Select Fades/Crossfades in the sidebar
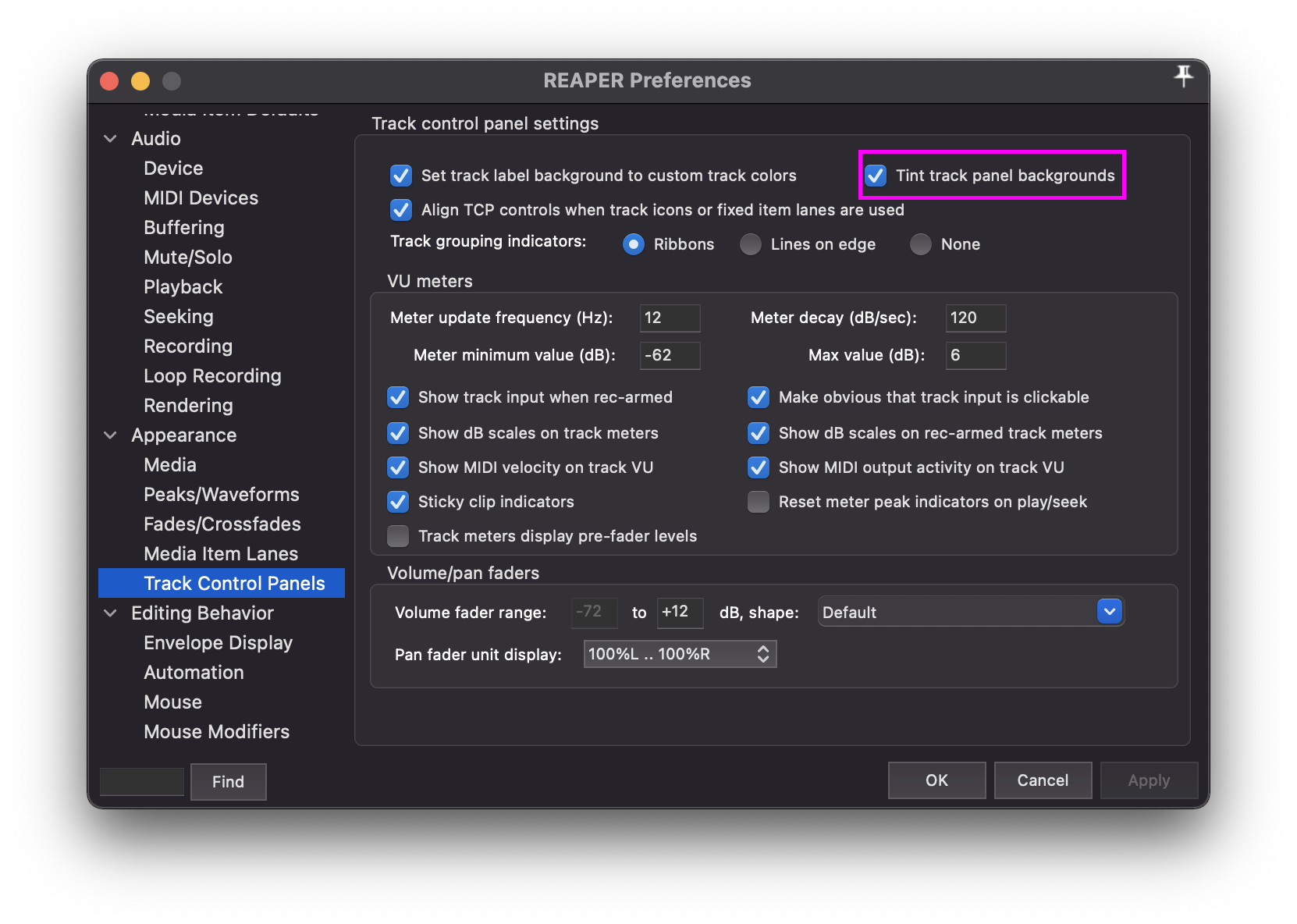The width and height of the screenshot is (1297, 924). pos(222,524)
